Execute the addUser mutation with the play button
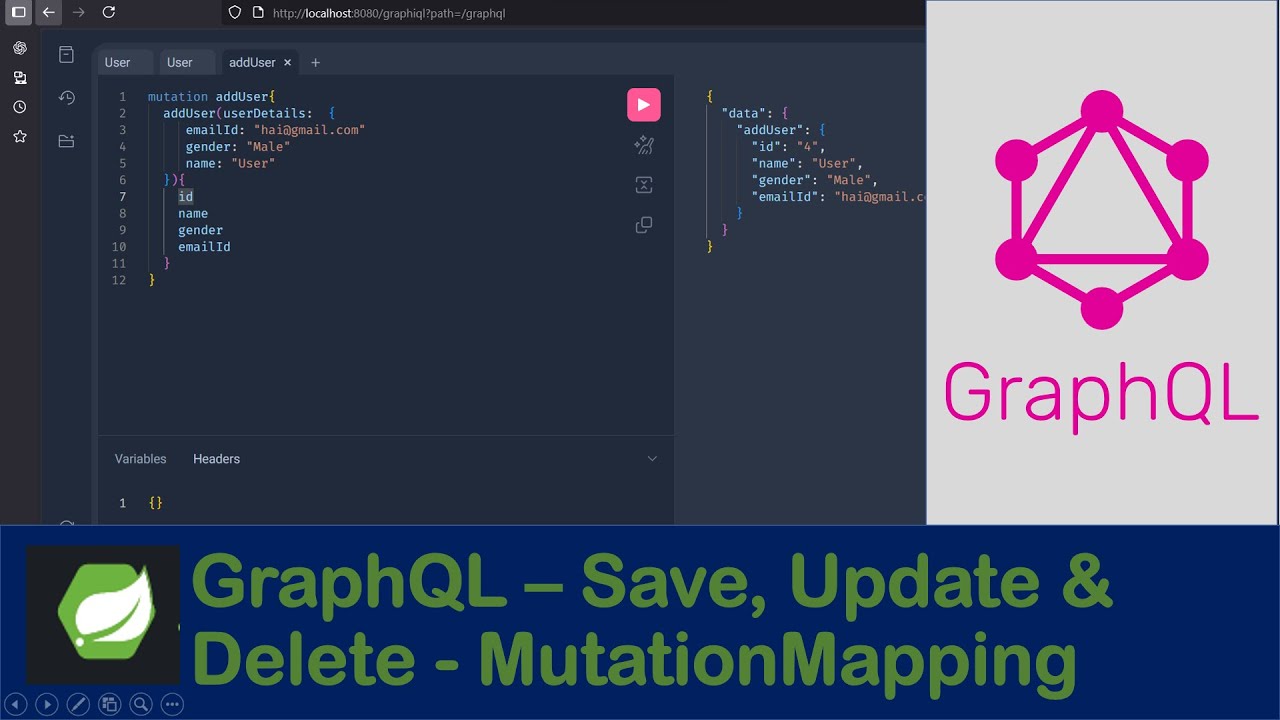 pos(644,105)
